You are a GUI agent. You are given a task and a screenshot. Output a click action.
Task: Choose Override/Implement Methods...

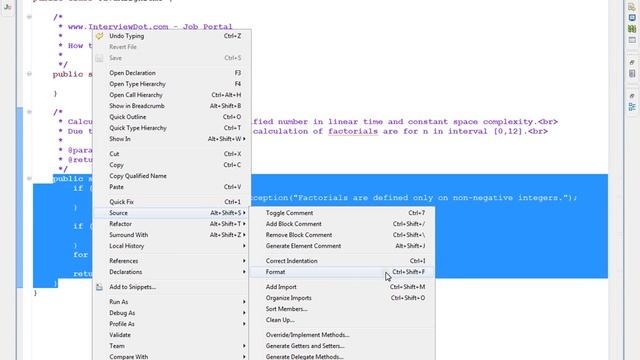342,335
